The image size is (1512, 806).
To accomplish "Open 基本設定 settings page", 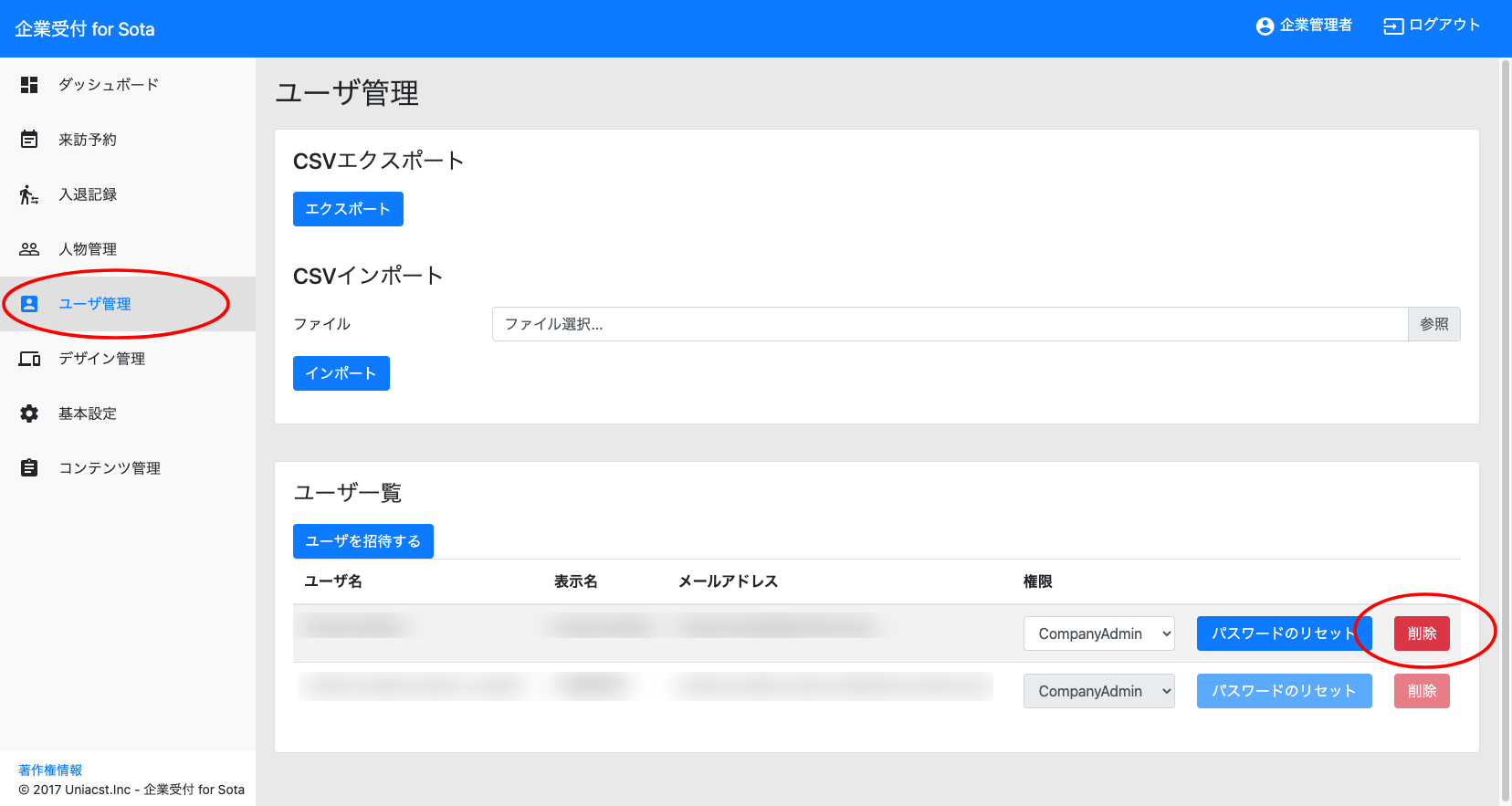I will tap(128, 413).
